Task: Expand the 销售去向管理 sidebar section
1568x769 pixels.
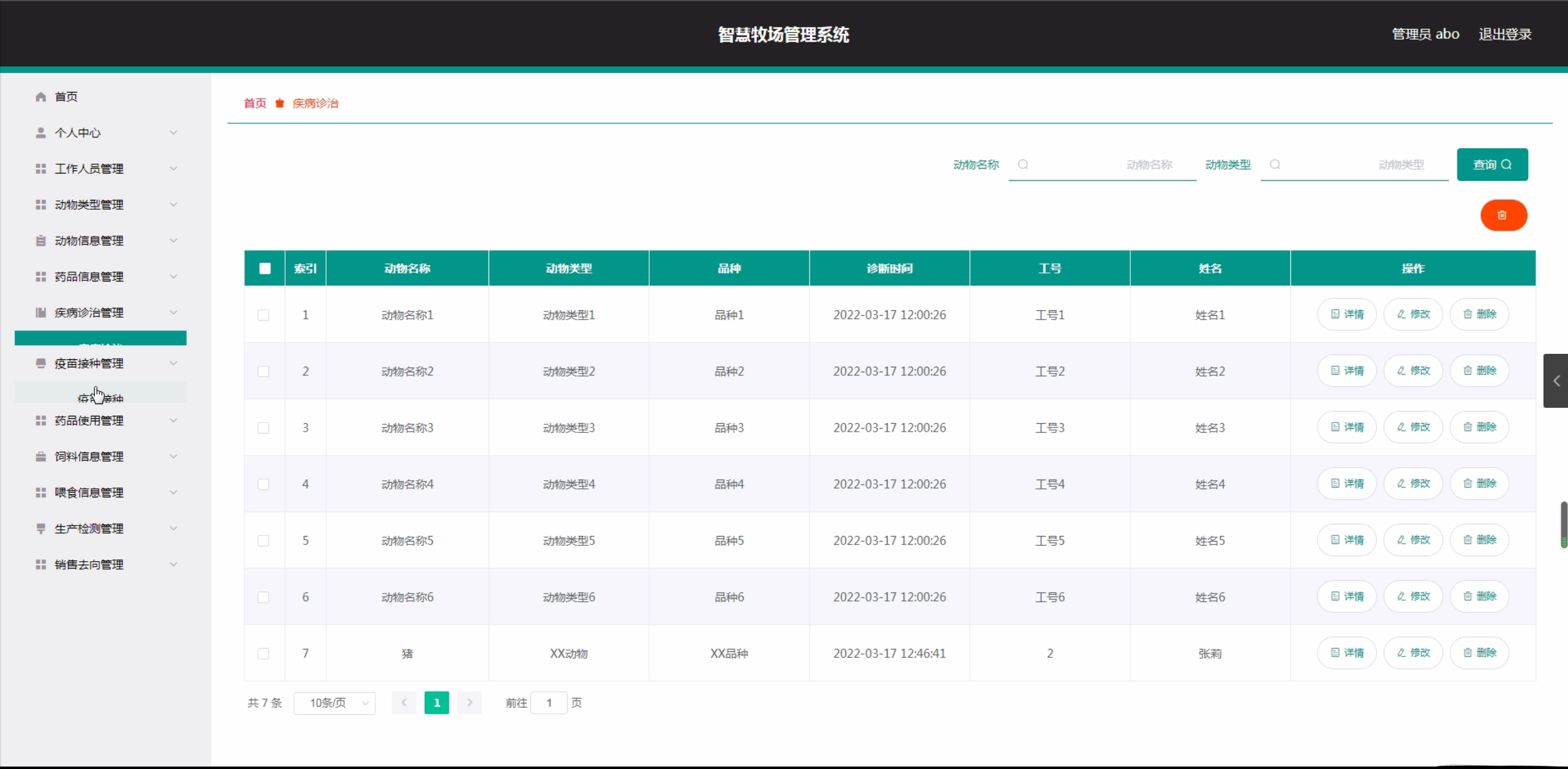Action: [x=89, y=564]
